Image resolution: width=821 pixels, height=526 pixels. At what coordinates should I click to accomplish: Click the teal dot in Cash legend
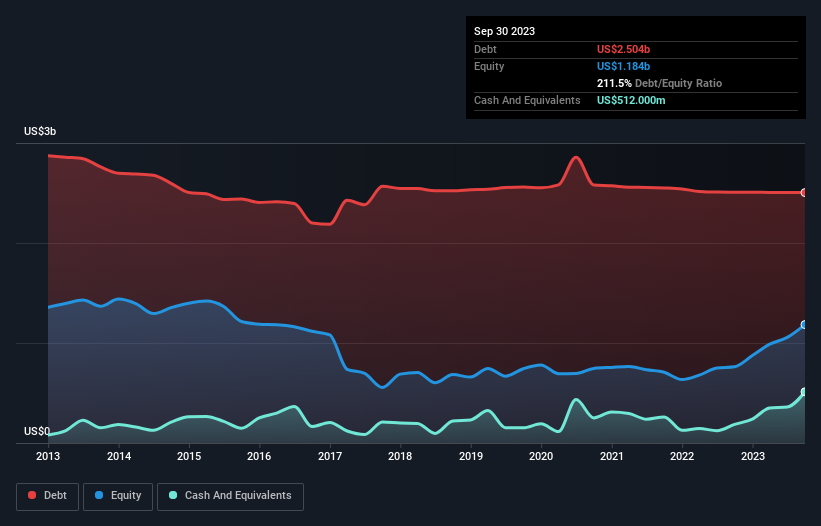click(x=174, y=495)
